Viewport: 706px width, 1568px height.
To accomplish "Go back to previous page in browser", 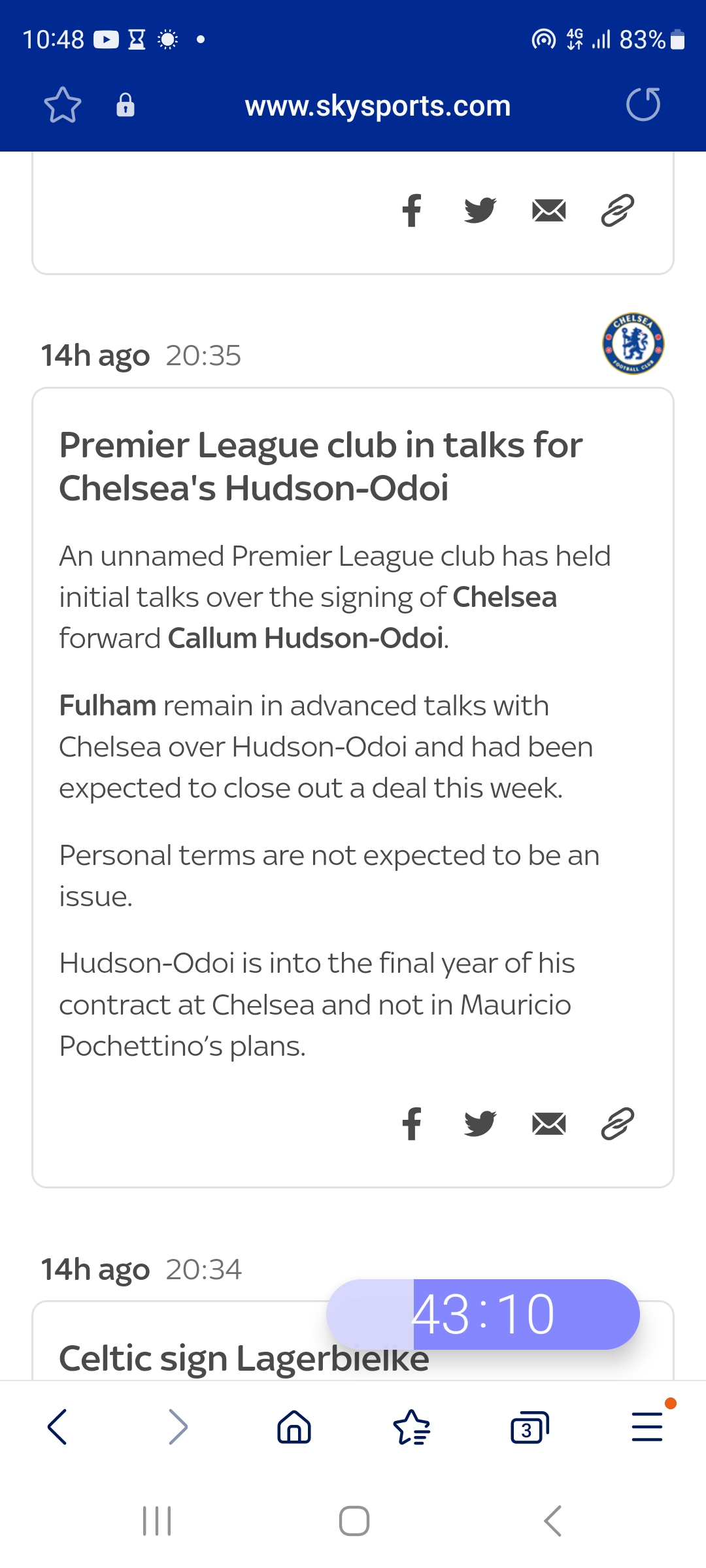I will [x=58, y=1427].
